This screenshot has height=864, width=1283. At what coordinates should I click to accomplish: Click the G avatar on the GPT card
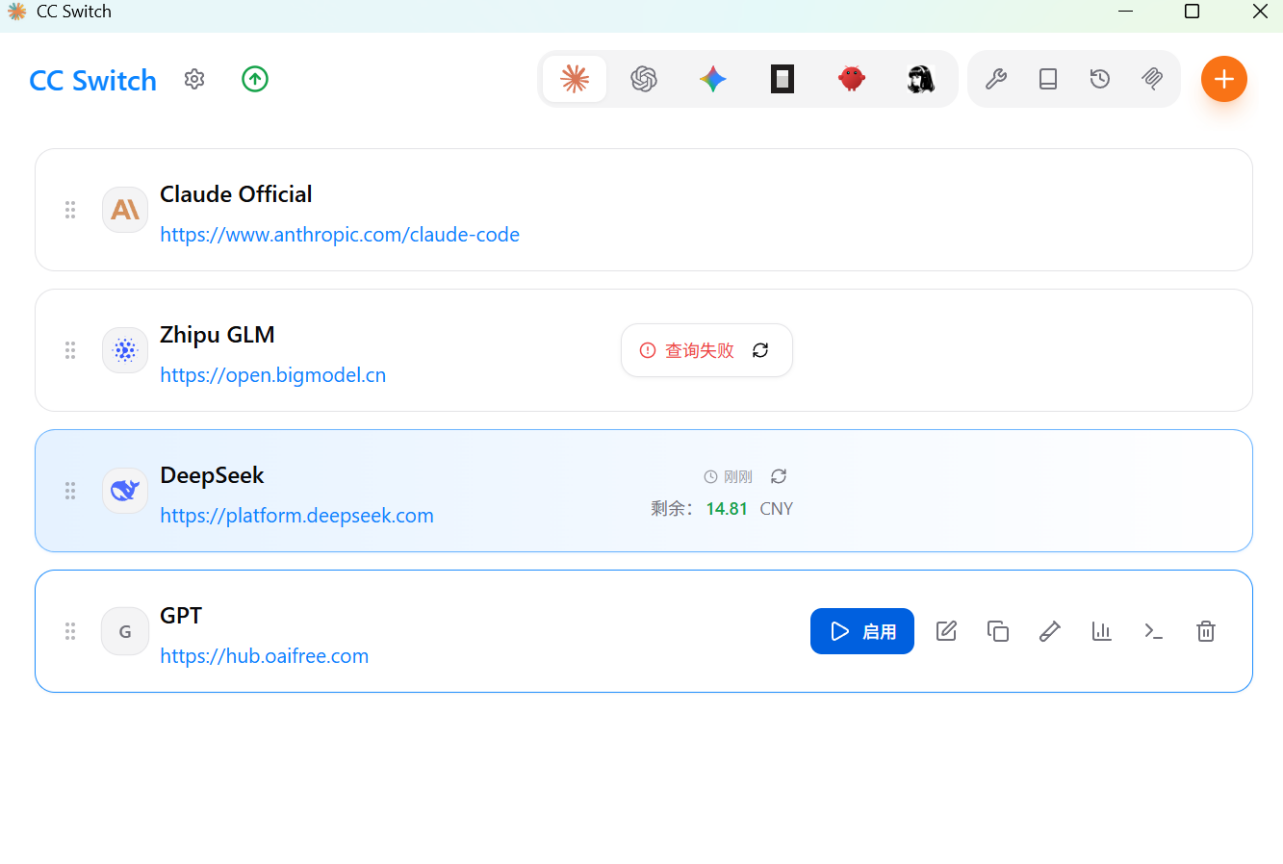coord(125,631)
